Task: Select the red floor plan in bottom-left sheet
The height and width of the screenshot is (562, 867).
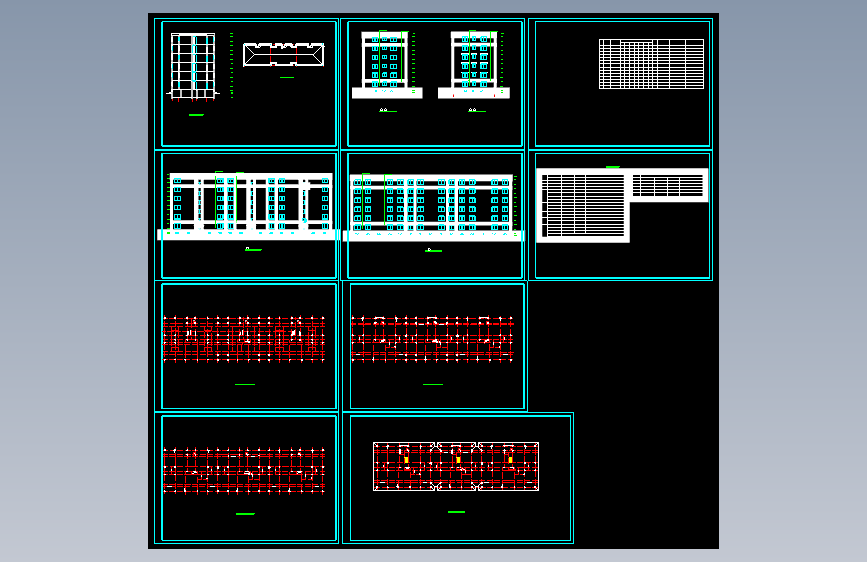Action: tap(244, 470)
